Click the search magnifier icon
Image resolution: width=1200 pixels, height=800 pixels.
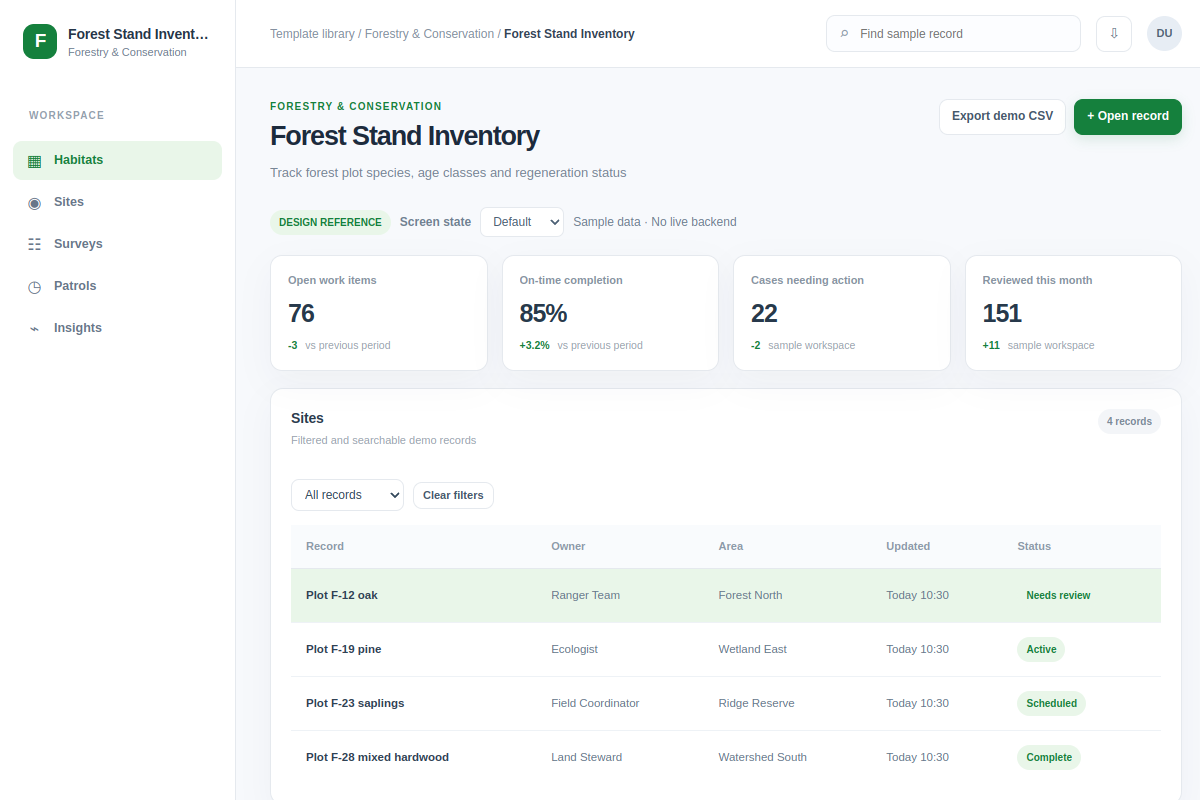pyautogui.click(x=844, y=34)
